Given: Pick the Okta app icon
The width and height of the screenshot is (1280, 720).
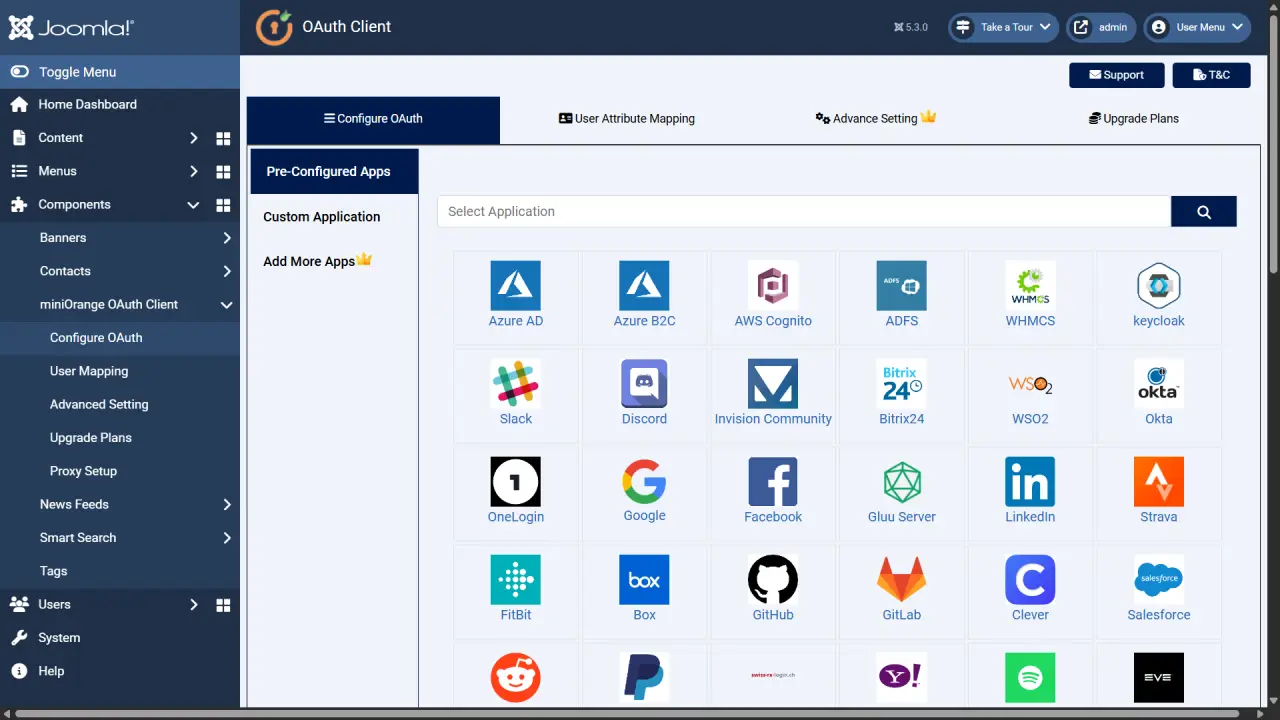Looking at the screenshot, I should 1159,384.
